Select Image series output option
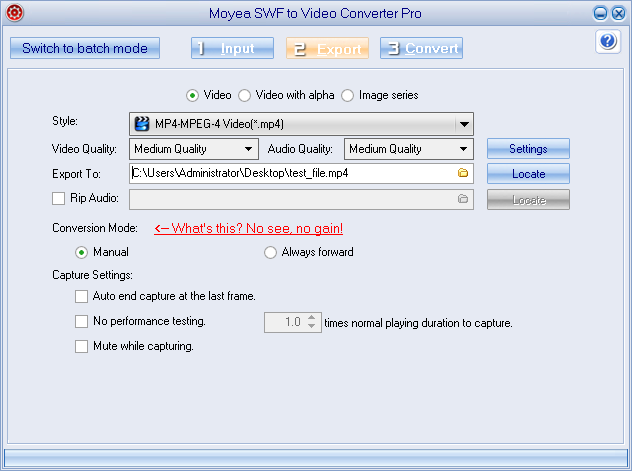Screen dimensions: 632x471 tap(347, 95)
